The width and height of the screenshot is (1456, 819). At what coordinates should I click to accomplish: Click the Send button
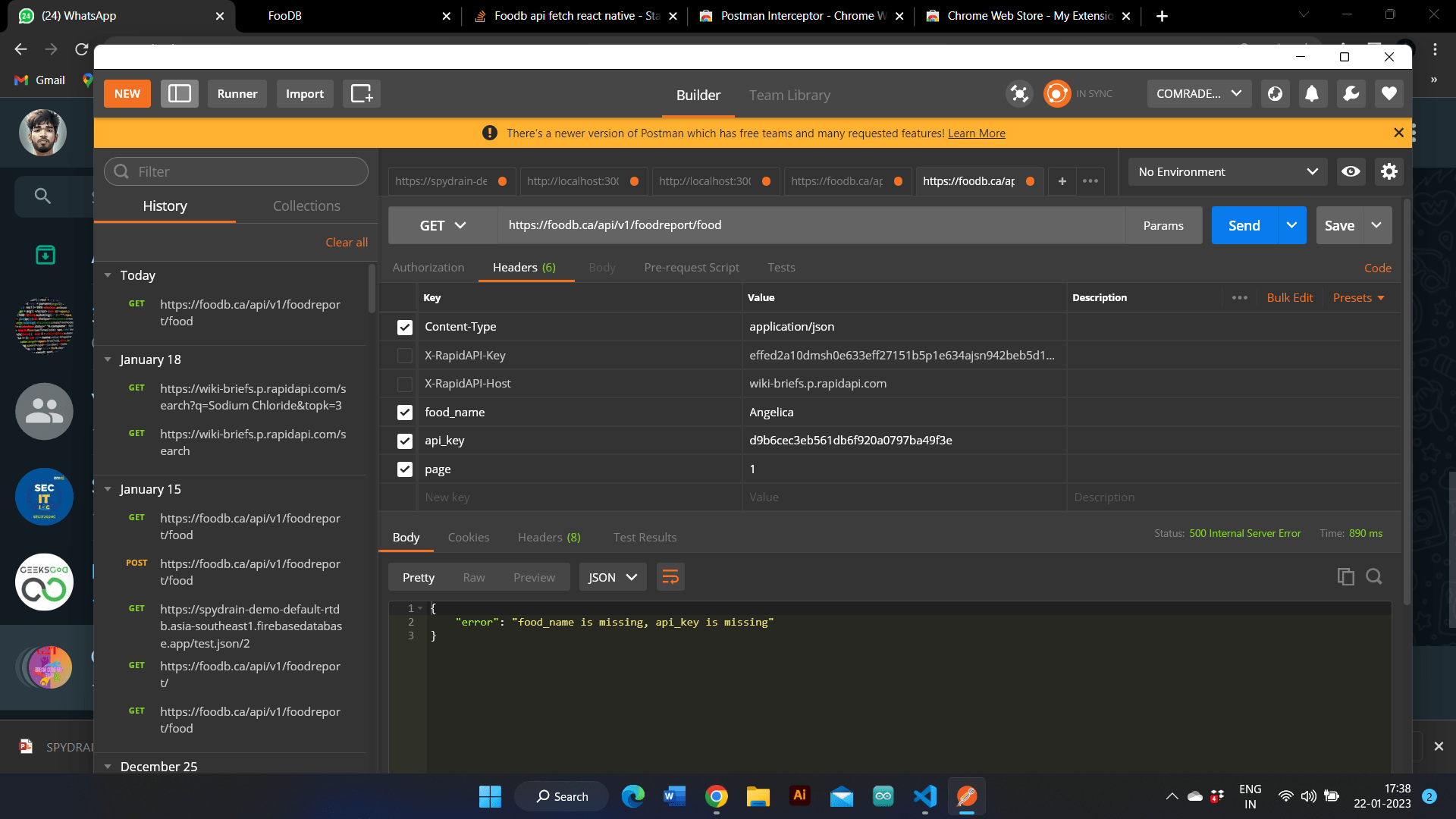click(1244, 226)
